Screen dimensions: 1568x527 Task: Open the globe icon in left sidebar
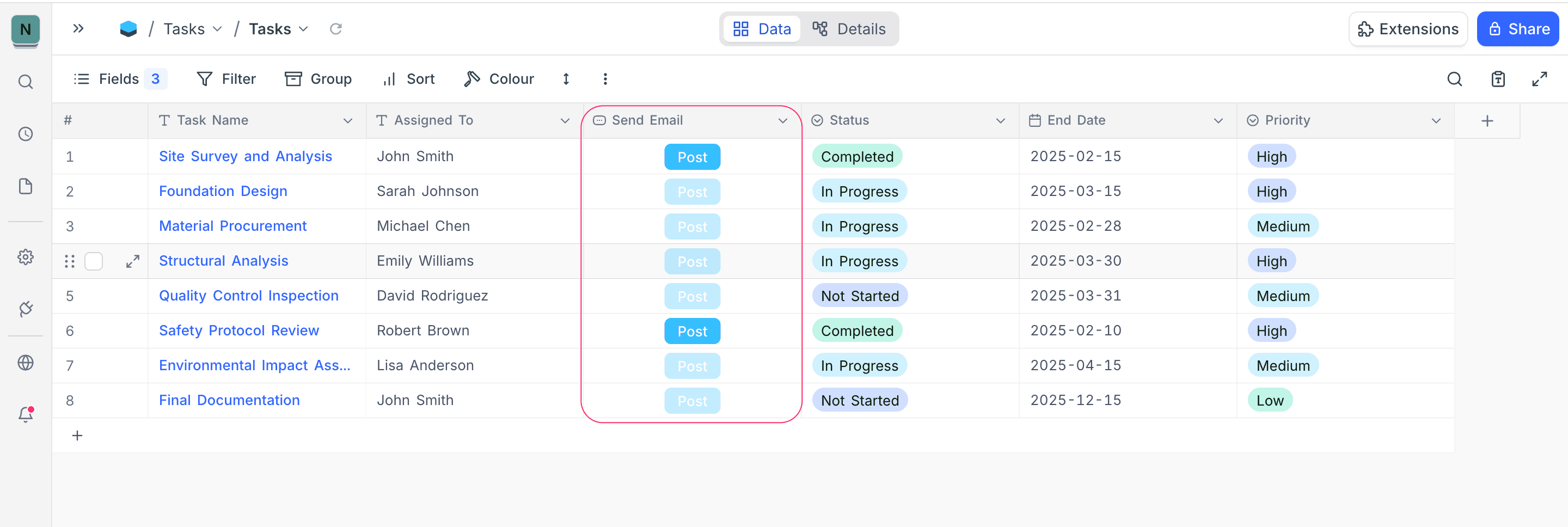[x=26, y=363]
